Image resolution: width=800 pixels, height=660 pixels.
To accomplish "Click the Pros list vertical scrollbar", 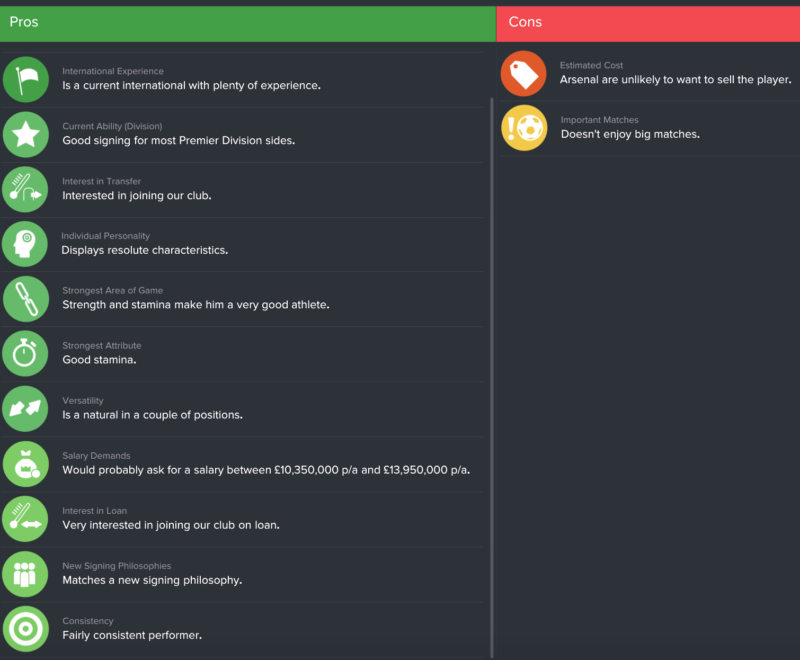I will pos(492,377).
